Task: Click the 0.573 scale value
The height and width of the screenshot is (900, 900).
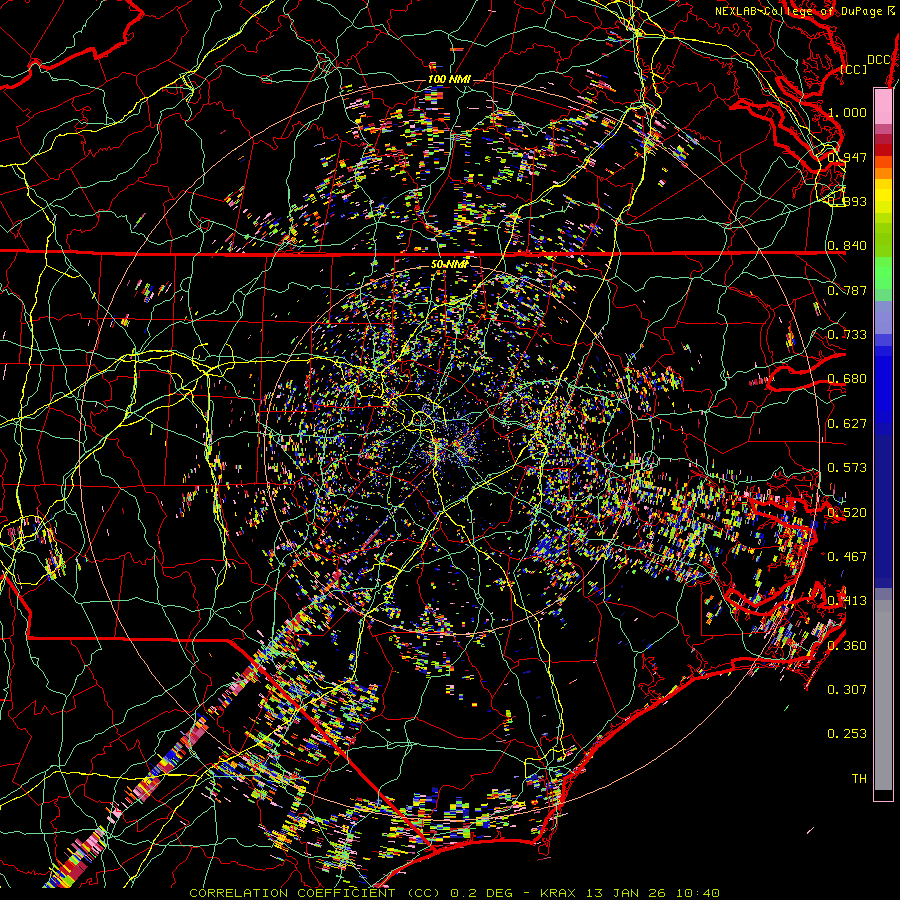Action: (x=848, y=468)
